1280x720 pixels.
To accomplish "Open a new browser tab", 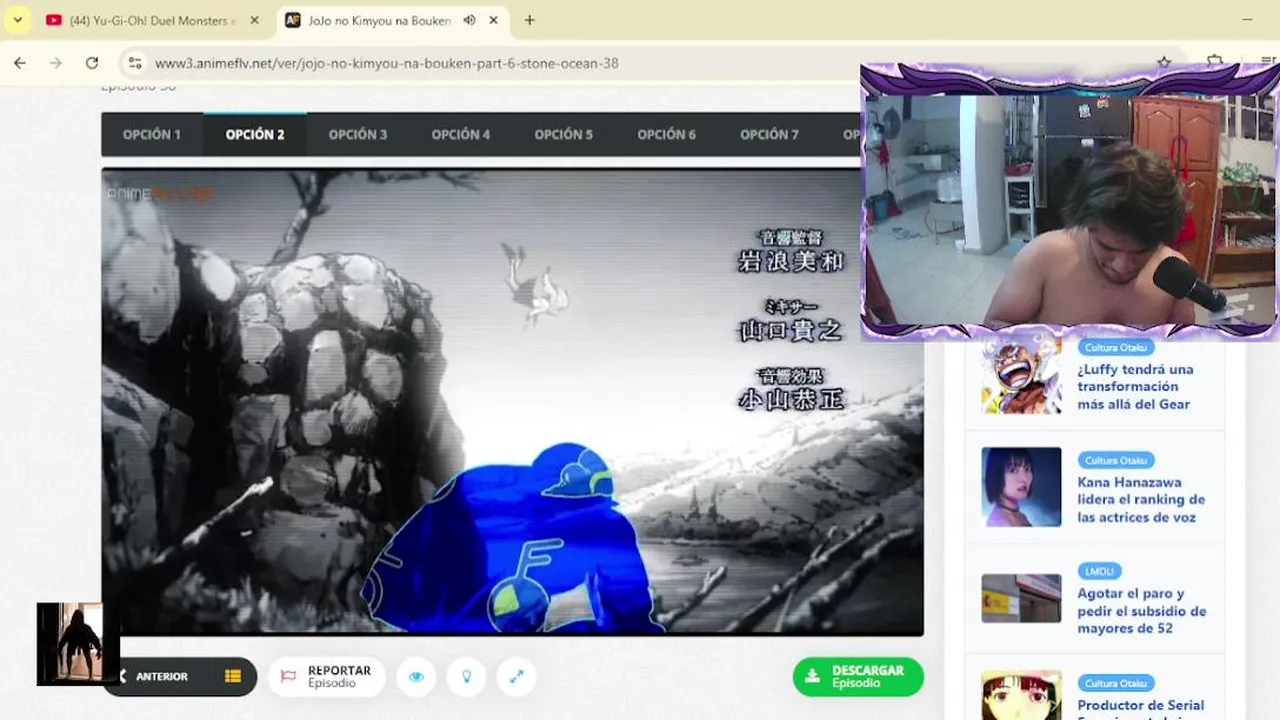I will coord(529,20).
